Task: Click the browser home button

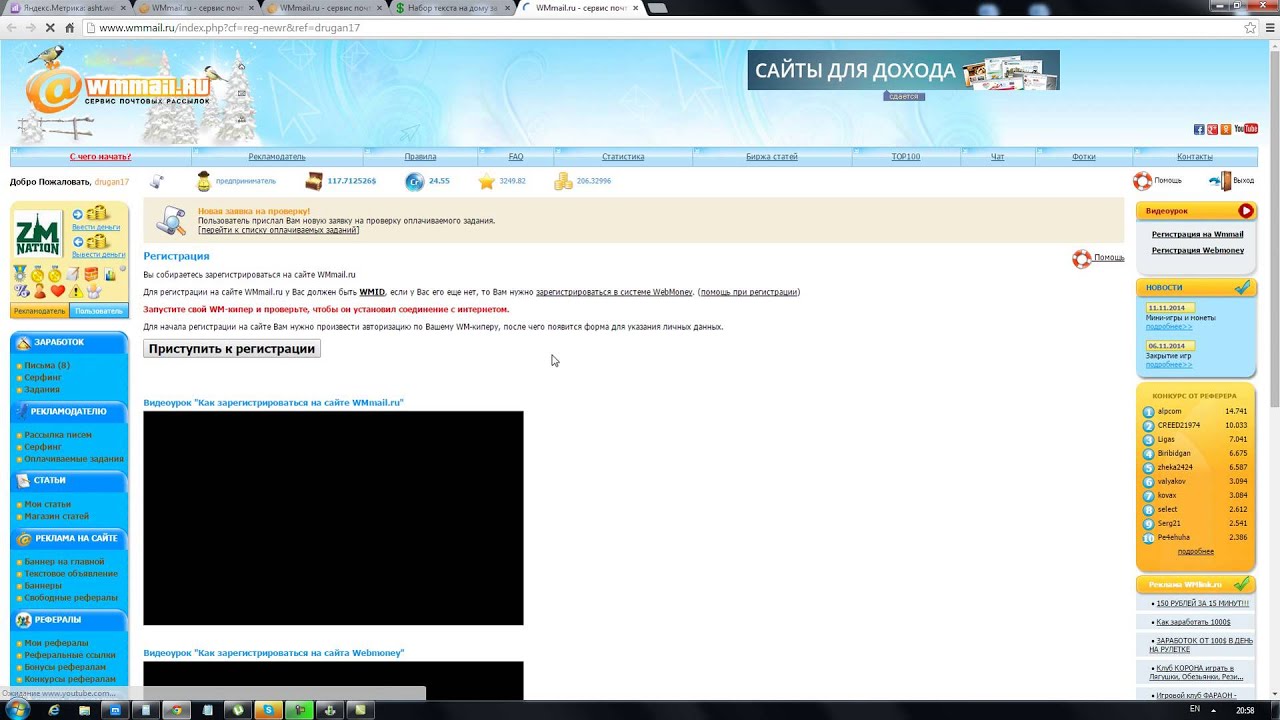Action: point(69,28)
